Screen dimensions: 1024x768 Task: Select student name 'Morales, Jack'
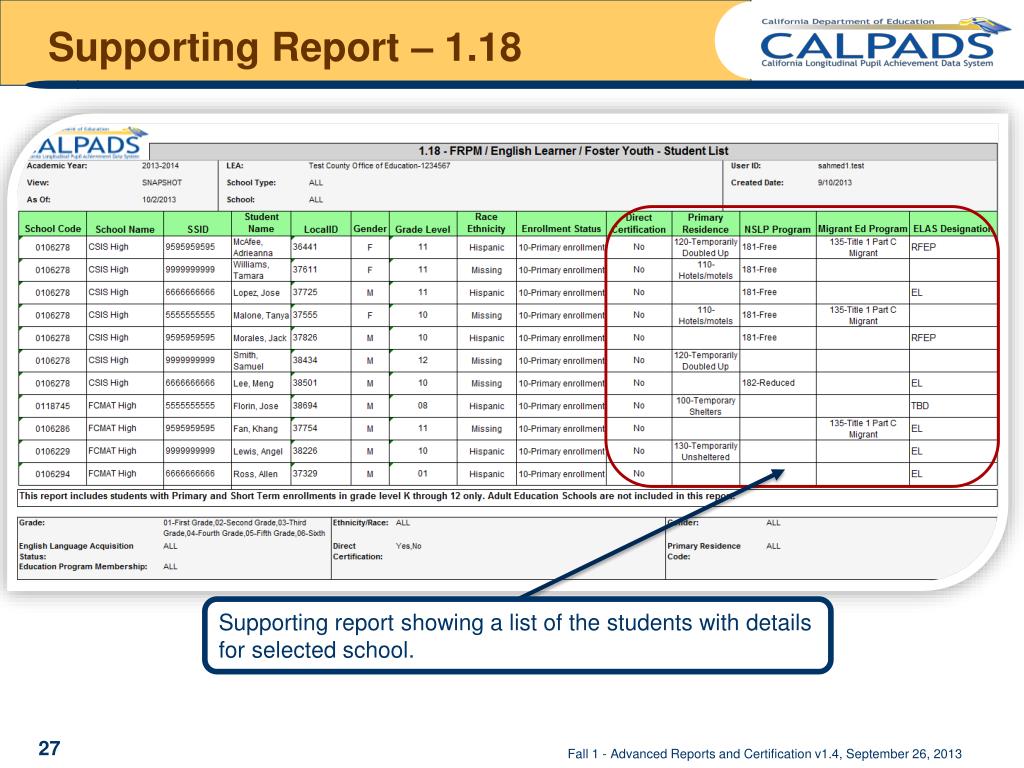[260, 338]
